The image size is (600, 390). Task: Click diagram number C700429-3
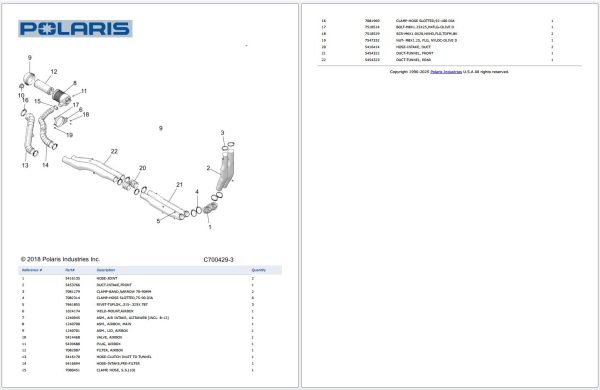coord(218,260)
